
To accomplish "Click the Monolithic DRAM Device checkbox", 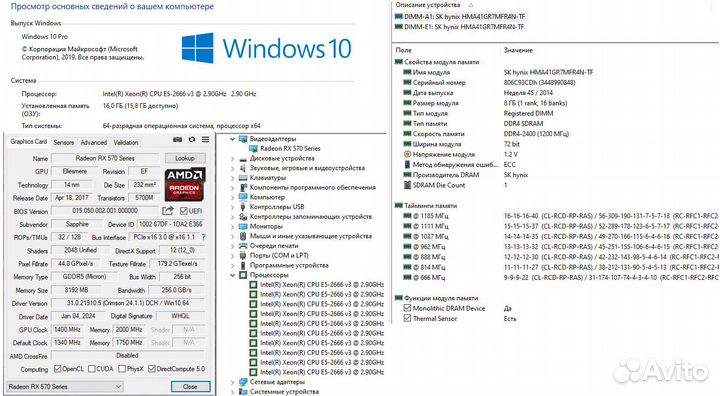I will pyautogui.click(x=407, y=308).
